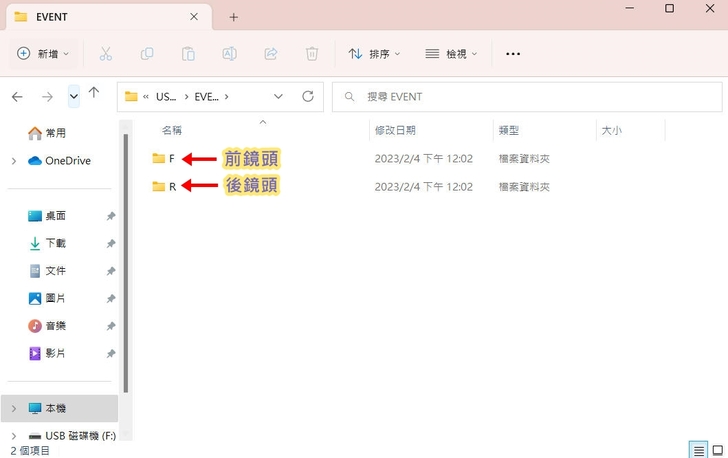The height and width of the screenshot is (458, 728).
Task: Click the Paste clipboard icon
Action: pos(188,54)
